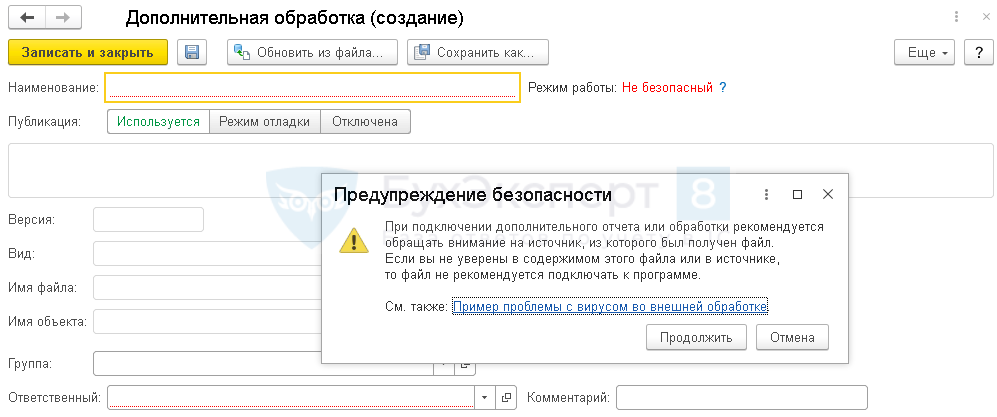
Task: Select the Используется publication option
Action: [x=158, y=121]
